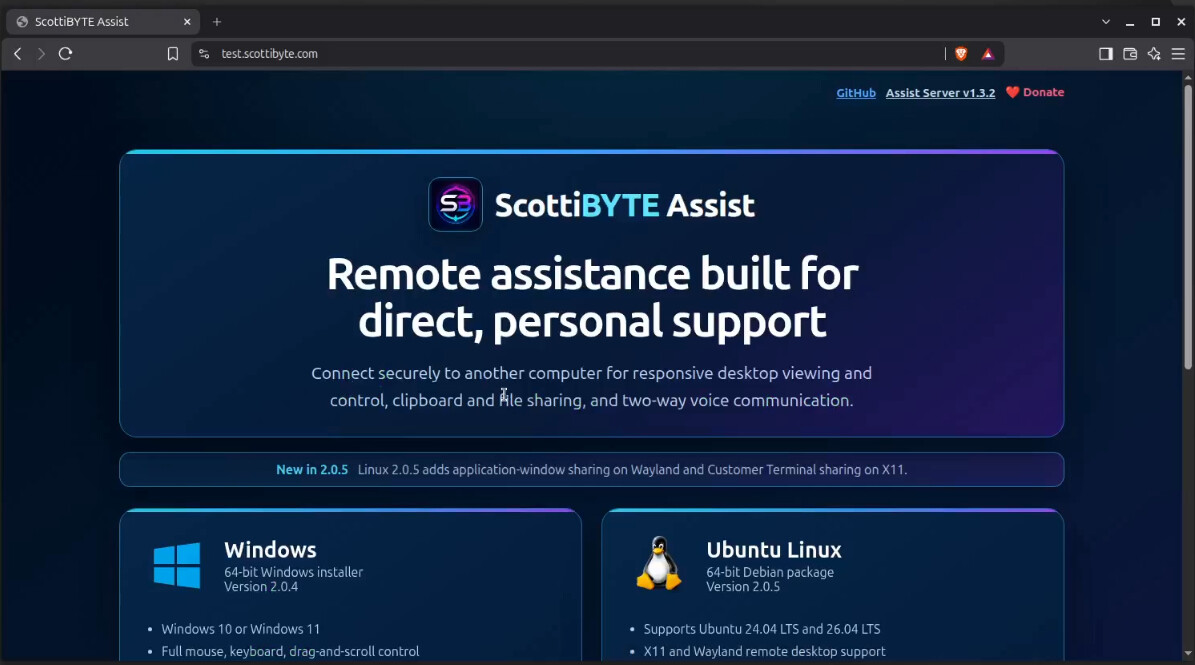Click '64-bit Windows installer' text
This screenshot has width=1195, height=665.
(293, 572)
